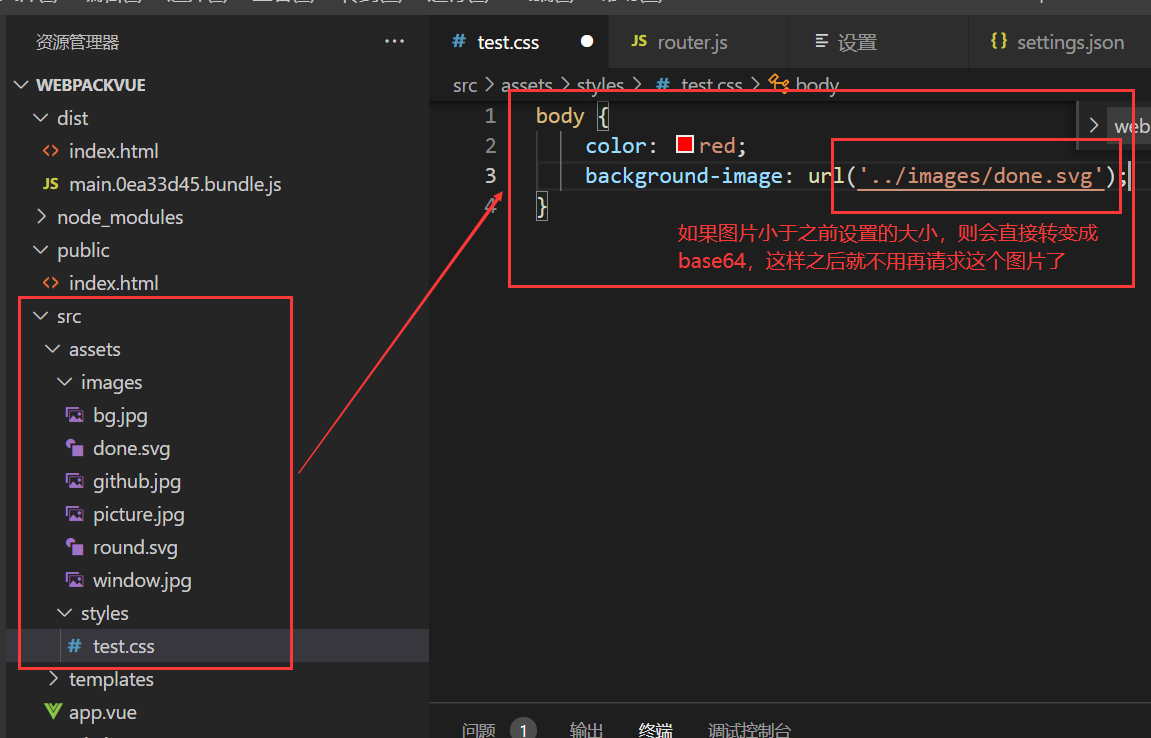Open done.svg file in explorer
1151x738 pixels.
tap(131, 449)
